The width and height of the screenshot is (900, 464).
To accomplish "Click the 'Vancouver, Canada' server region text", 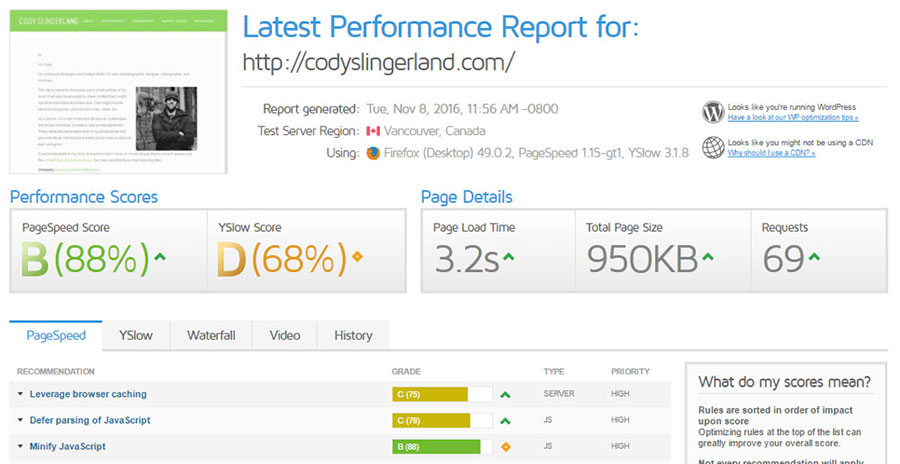I will tap(435, 131).
